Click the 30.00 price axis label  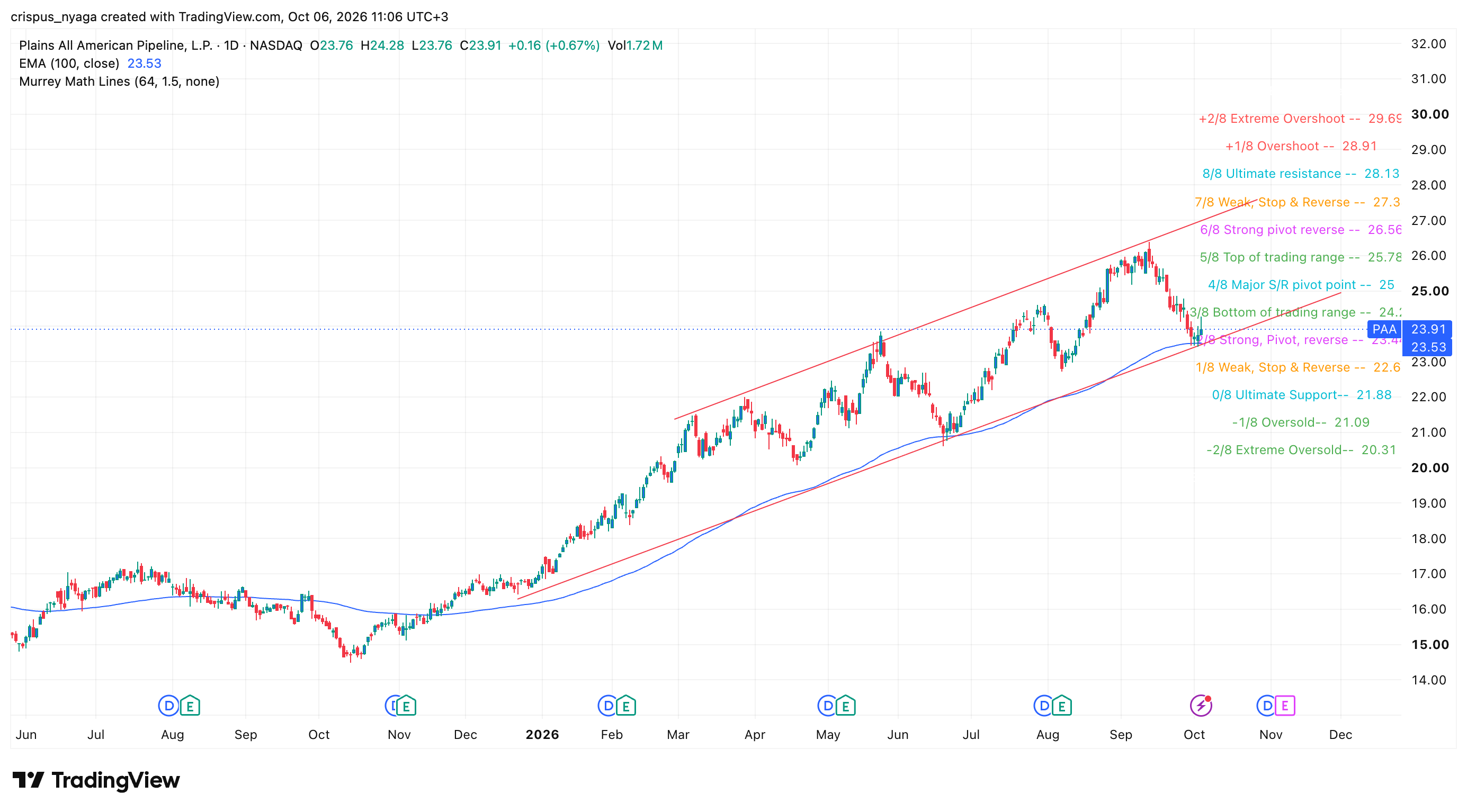coord(1429,114)
